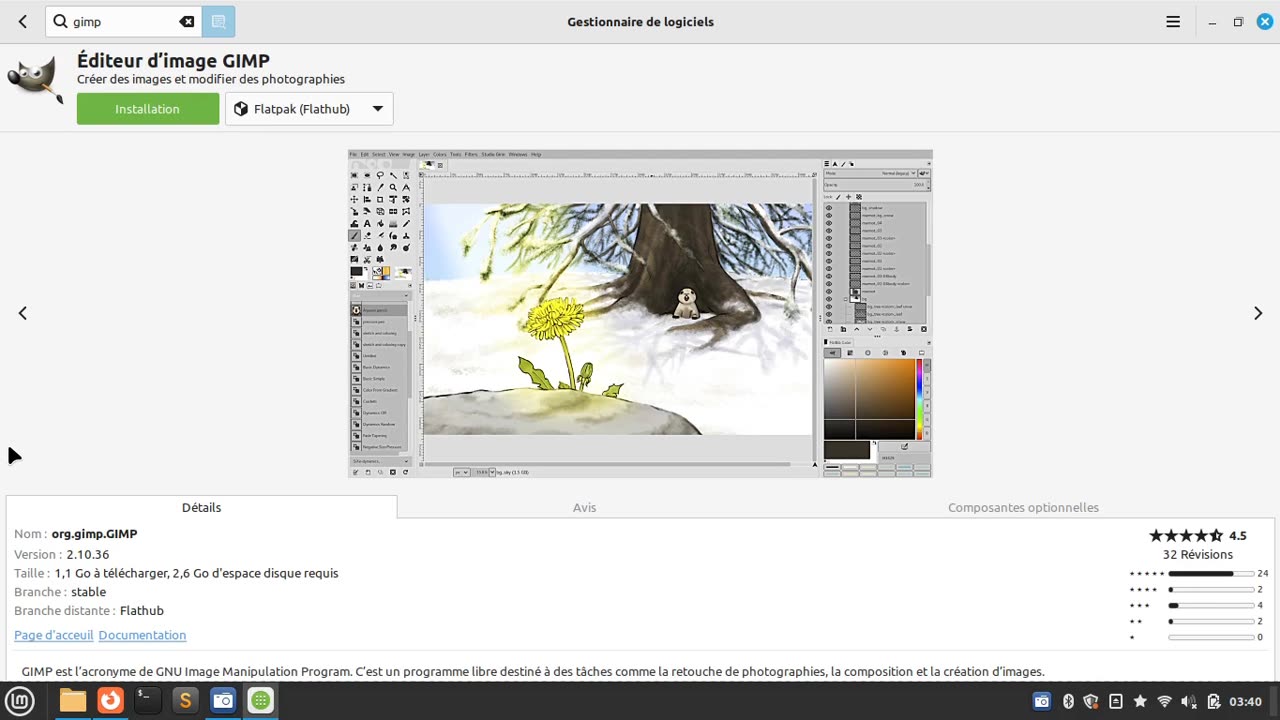Viewport: 1280px width, 720px height.
Task: Open the Documentation link
Action: pyautogui.click(x=142, y=635)
